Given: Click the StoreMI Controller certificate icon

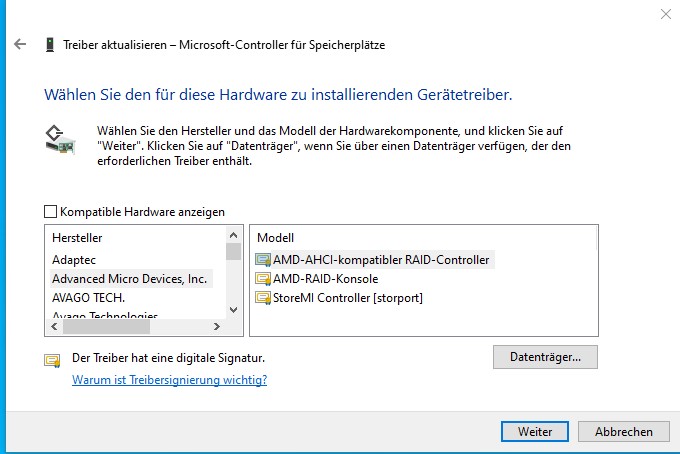Looking at the screenshot, I should pos(263,298).
